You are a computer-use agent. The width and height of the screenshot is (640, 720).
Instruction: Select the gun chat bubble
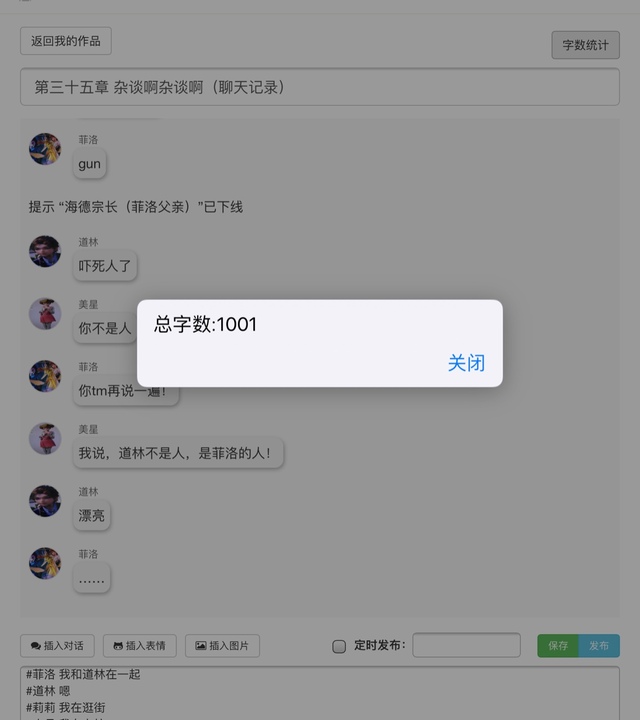(x=90, y=163)
